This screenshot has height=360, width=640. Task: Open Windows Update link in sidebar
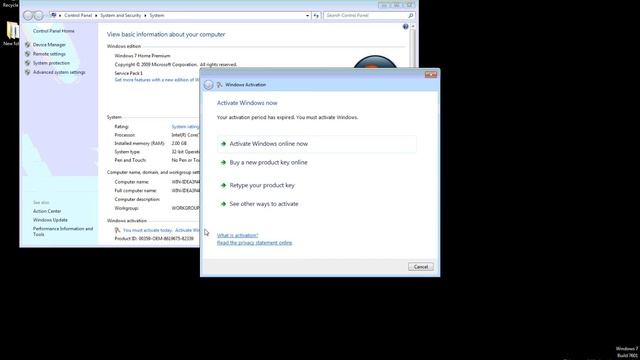tap(50, 220)
